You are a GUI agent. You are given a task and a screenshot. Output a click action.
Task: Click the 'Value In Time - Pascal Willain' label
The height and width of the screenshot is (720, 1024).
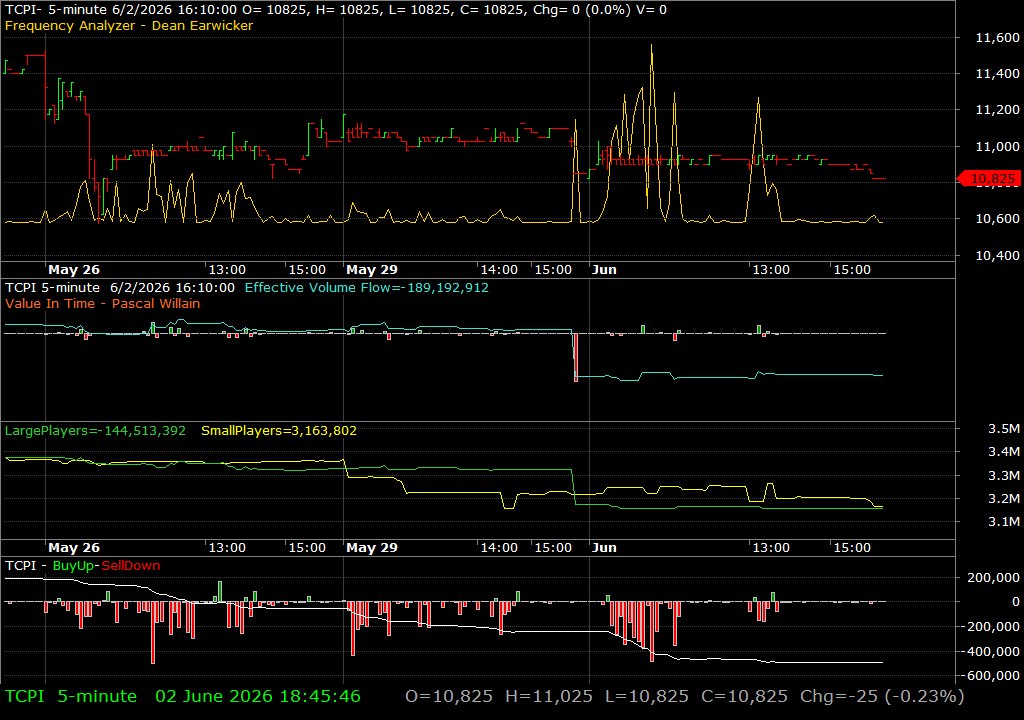point(103,303)
